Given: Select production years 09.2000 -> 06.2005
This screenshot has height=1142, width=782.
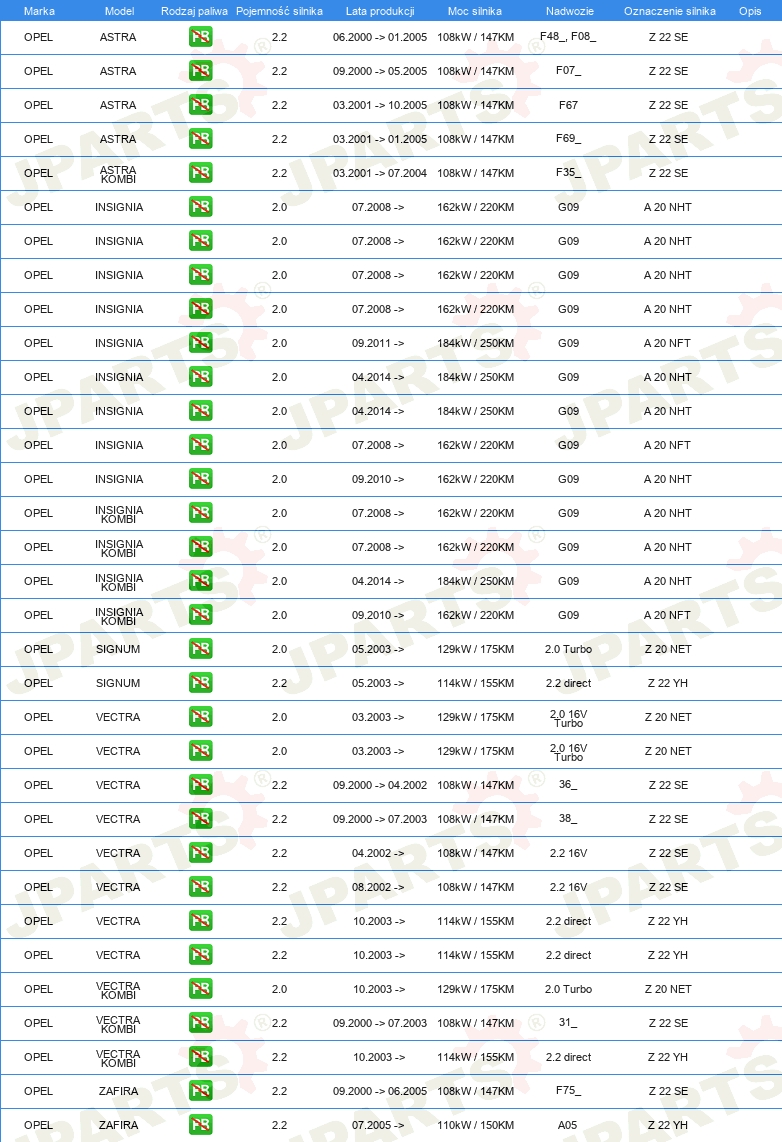Looking at the screenshot, I should [x=380, y=1091].
